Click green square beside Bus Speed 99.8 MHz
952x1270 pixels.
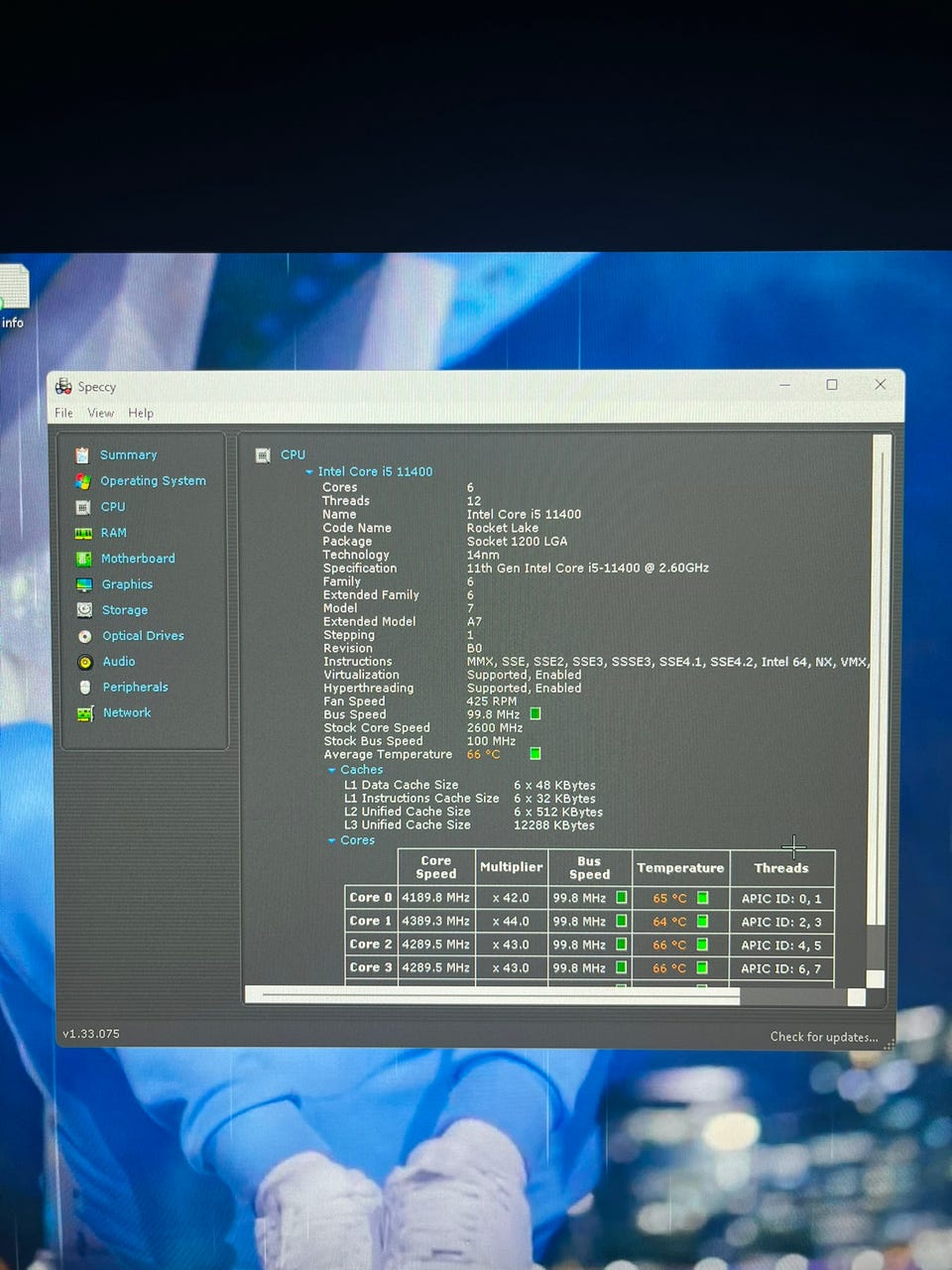tap(535, 713)
